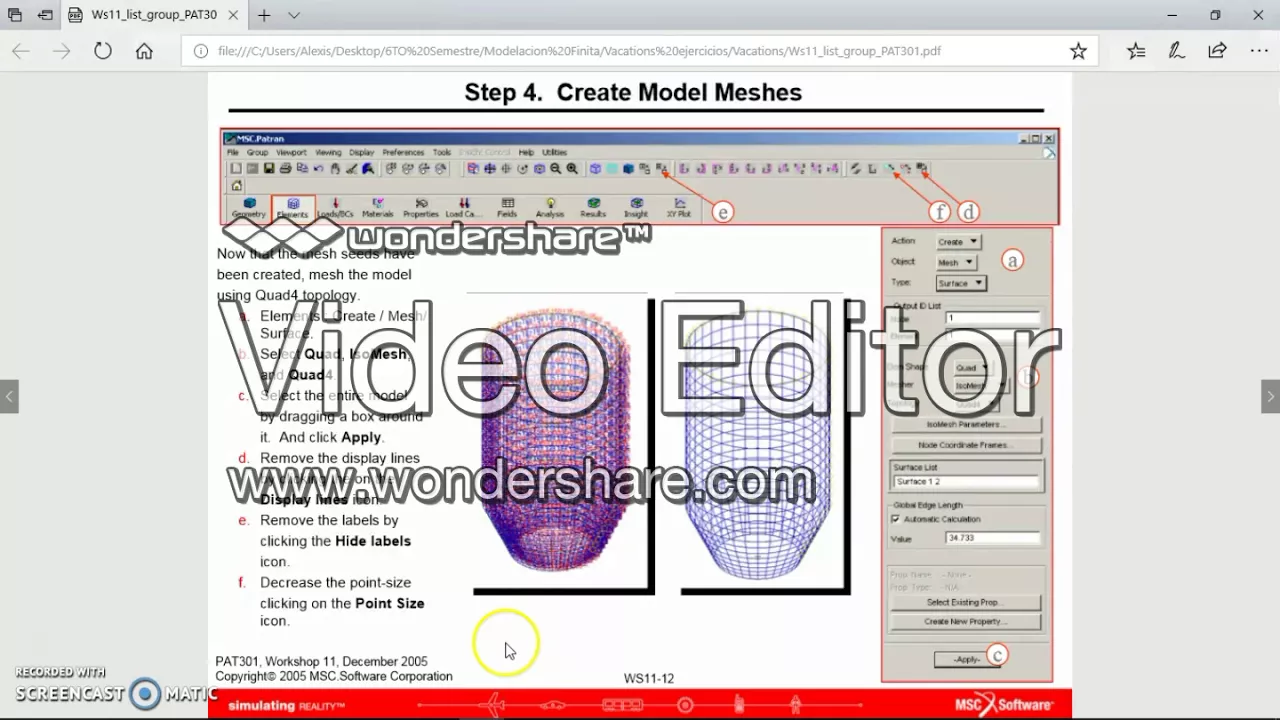Open Patran Viewing menu
1280x720 pixels.
click(328, 152)
